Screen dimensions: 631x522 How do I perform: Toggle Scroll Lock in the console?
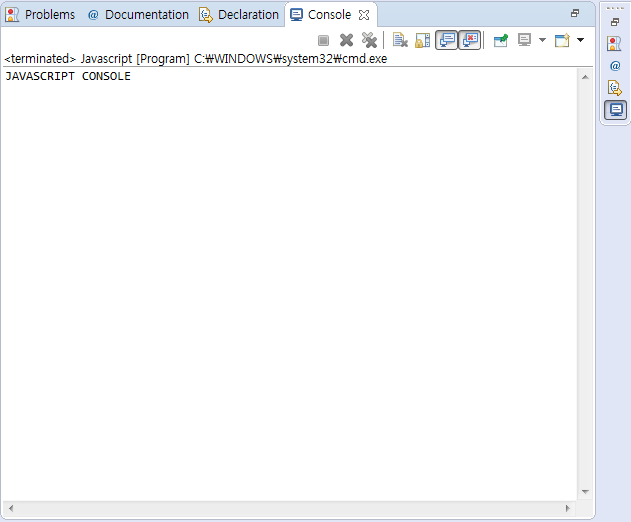[423, 40]
